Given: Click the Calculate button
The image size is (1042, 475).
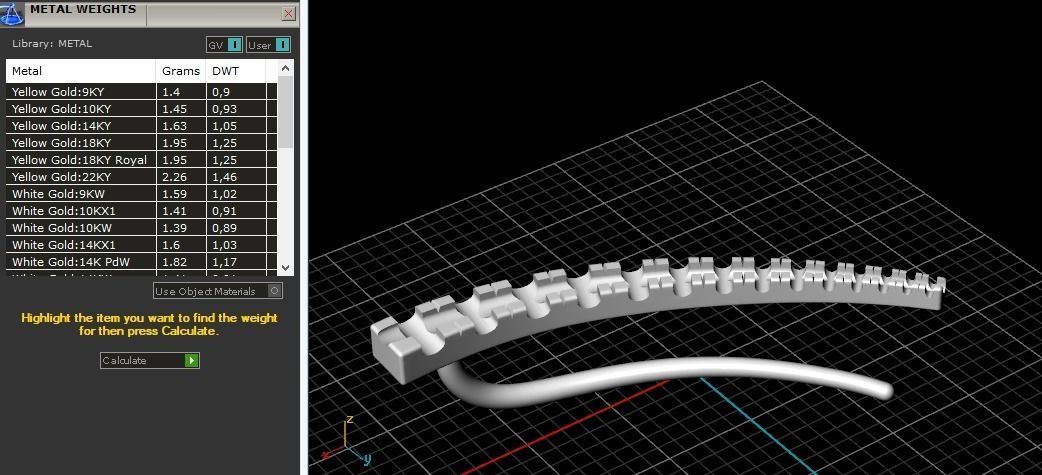Looking at the screenshot, I should [x=150, y=360].
